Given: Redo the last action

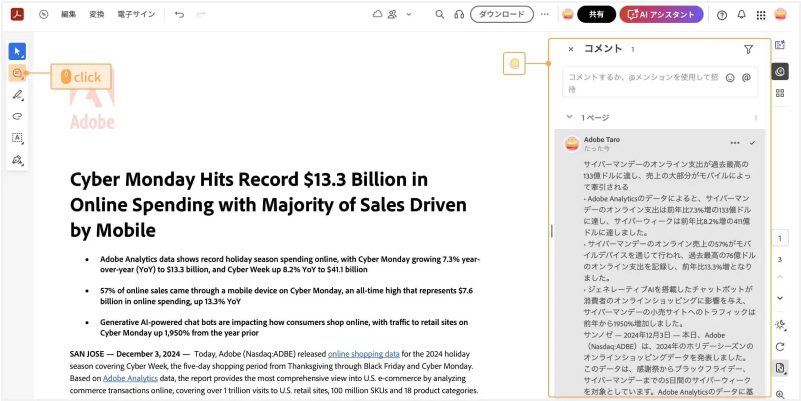Looking at the screenshot, I should (201, 14).
